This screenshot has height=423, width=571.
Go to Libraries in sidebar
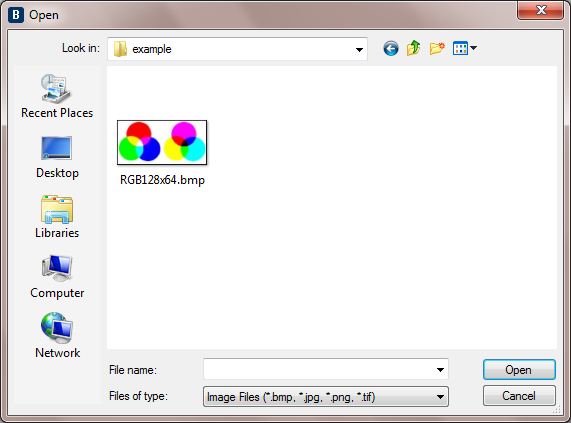57,217
